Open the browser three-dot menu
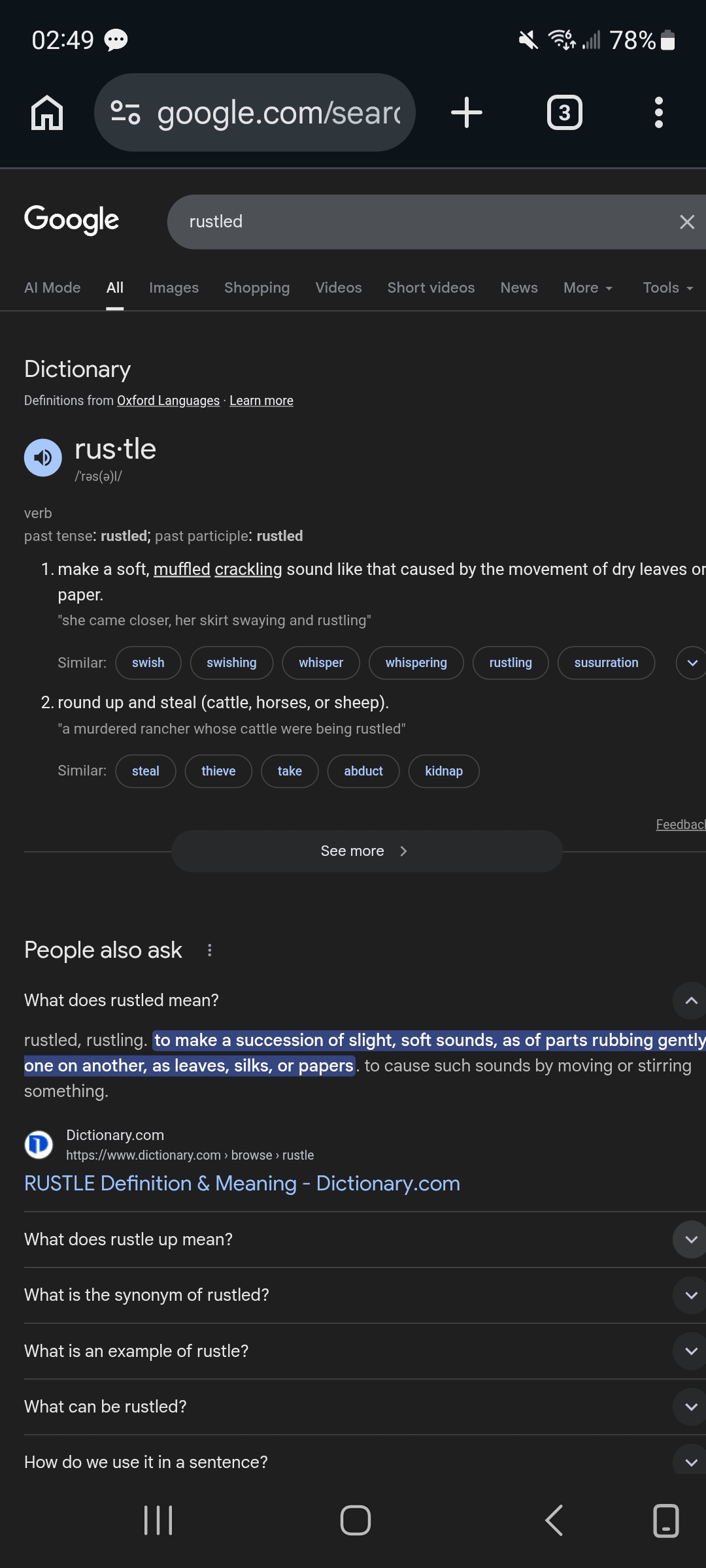Viewport: 706px width, 1568px height. tap(658, 112)
